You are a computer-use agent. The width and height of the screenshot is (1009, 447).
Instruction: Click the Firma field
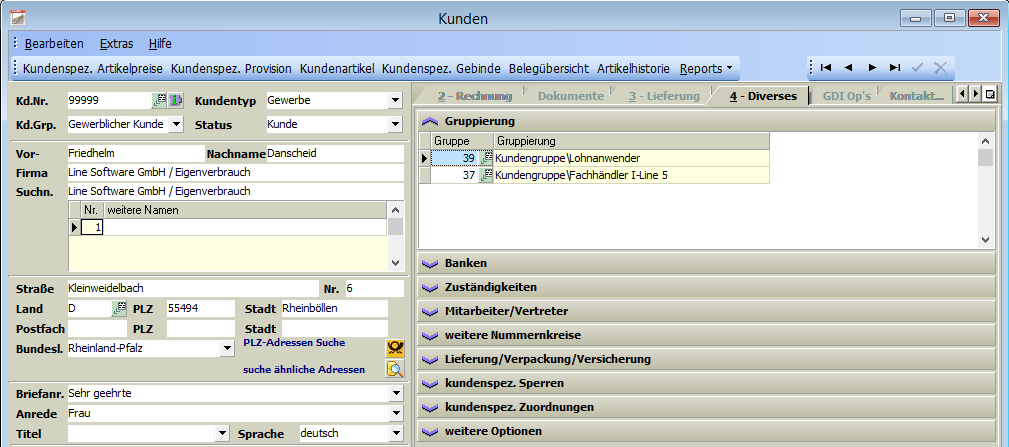[236, 173]
